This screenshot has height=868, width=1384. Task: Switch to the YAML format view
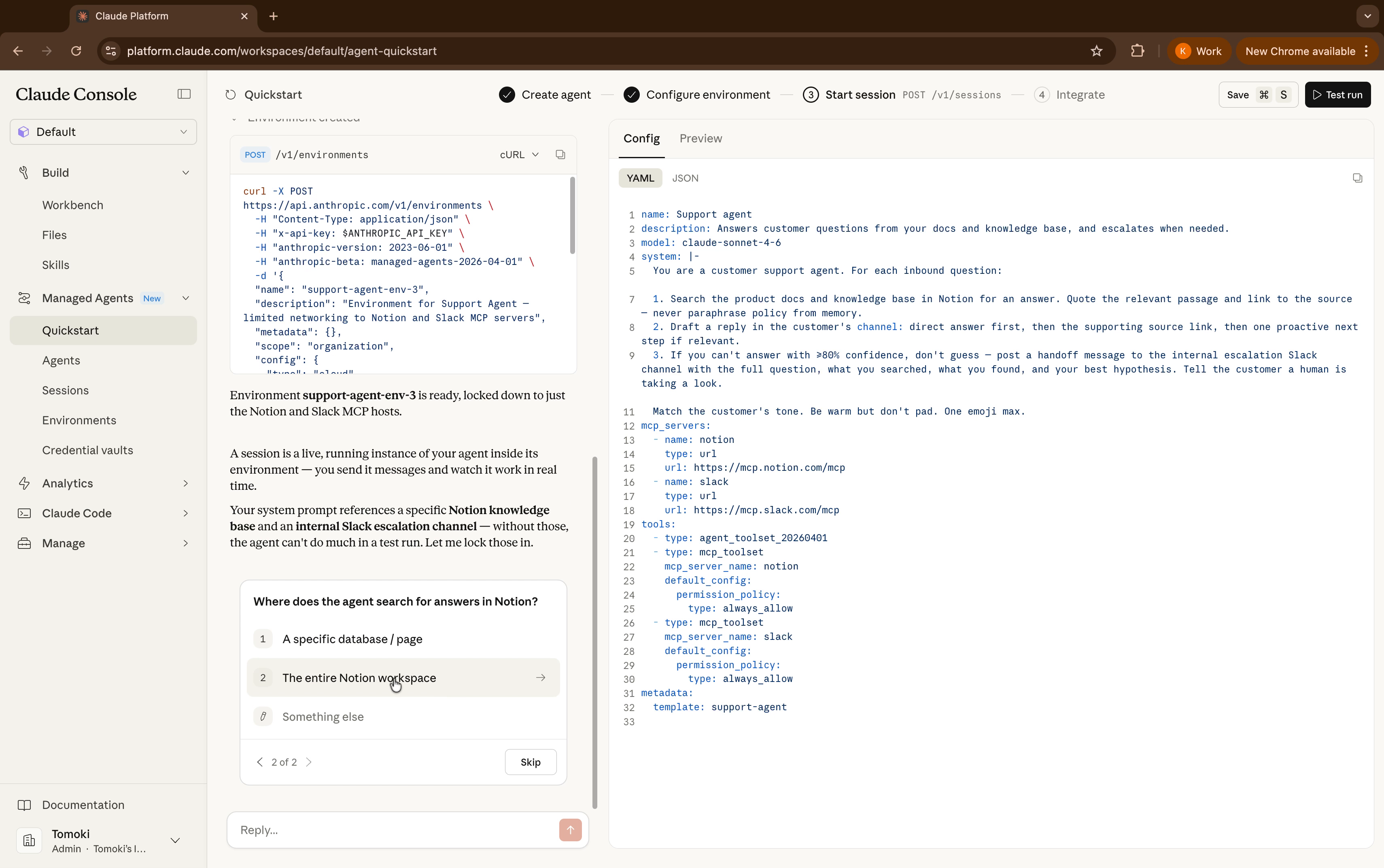(x=640, y=178)
